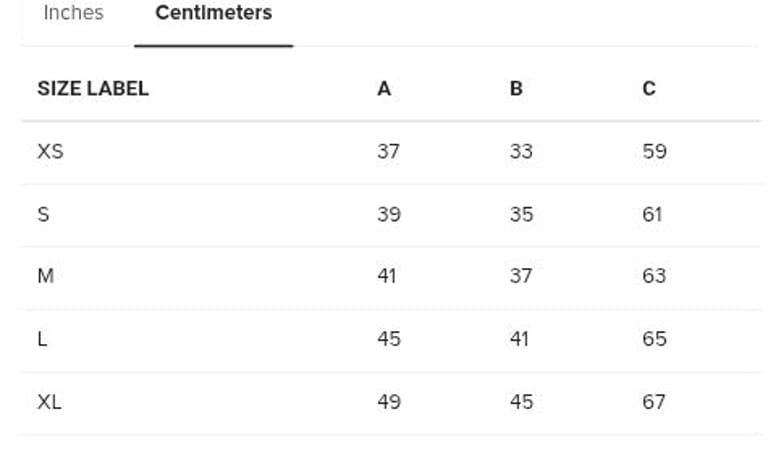Click the XL measurement C value 67
The height and width of the screenshot is (459, 768).
tap(654, 402)
